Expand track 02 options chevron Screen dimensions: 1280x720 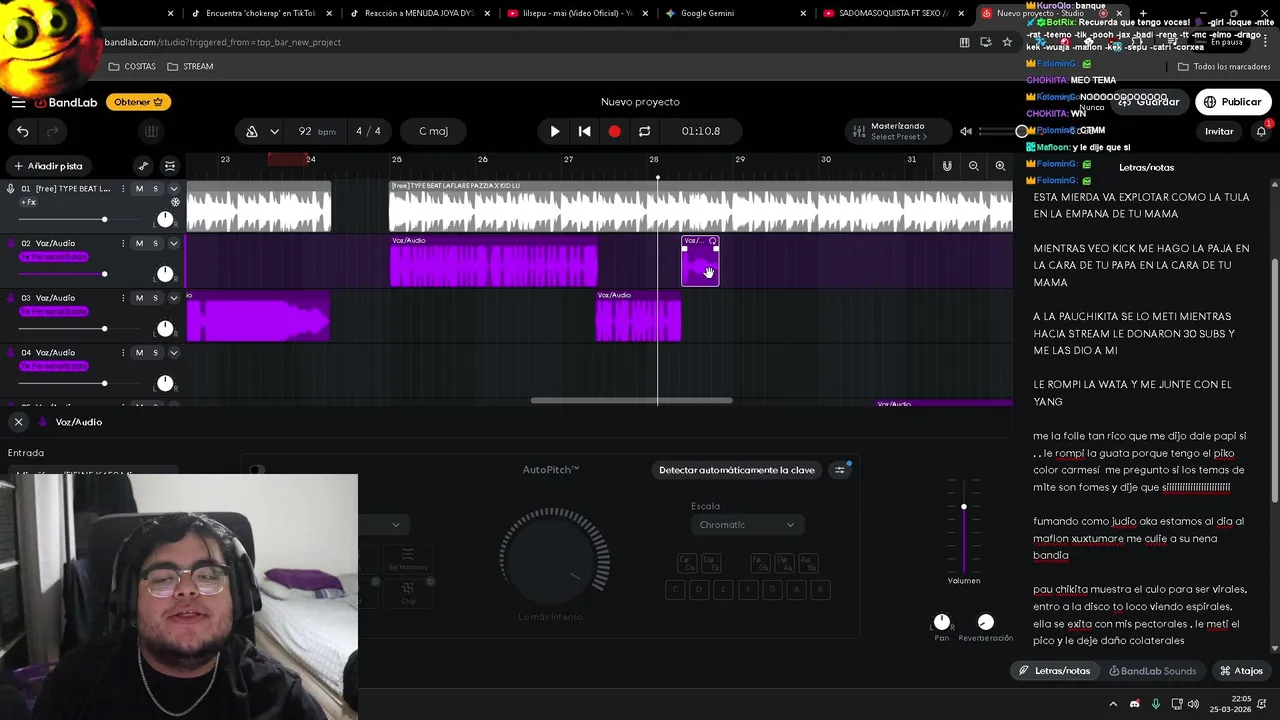tap(174, 243)
